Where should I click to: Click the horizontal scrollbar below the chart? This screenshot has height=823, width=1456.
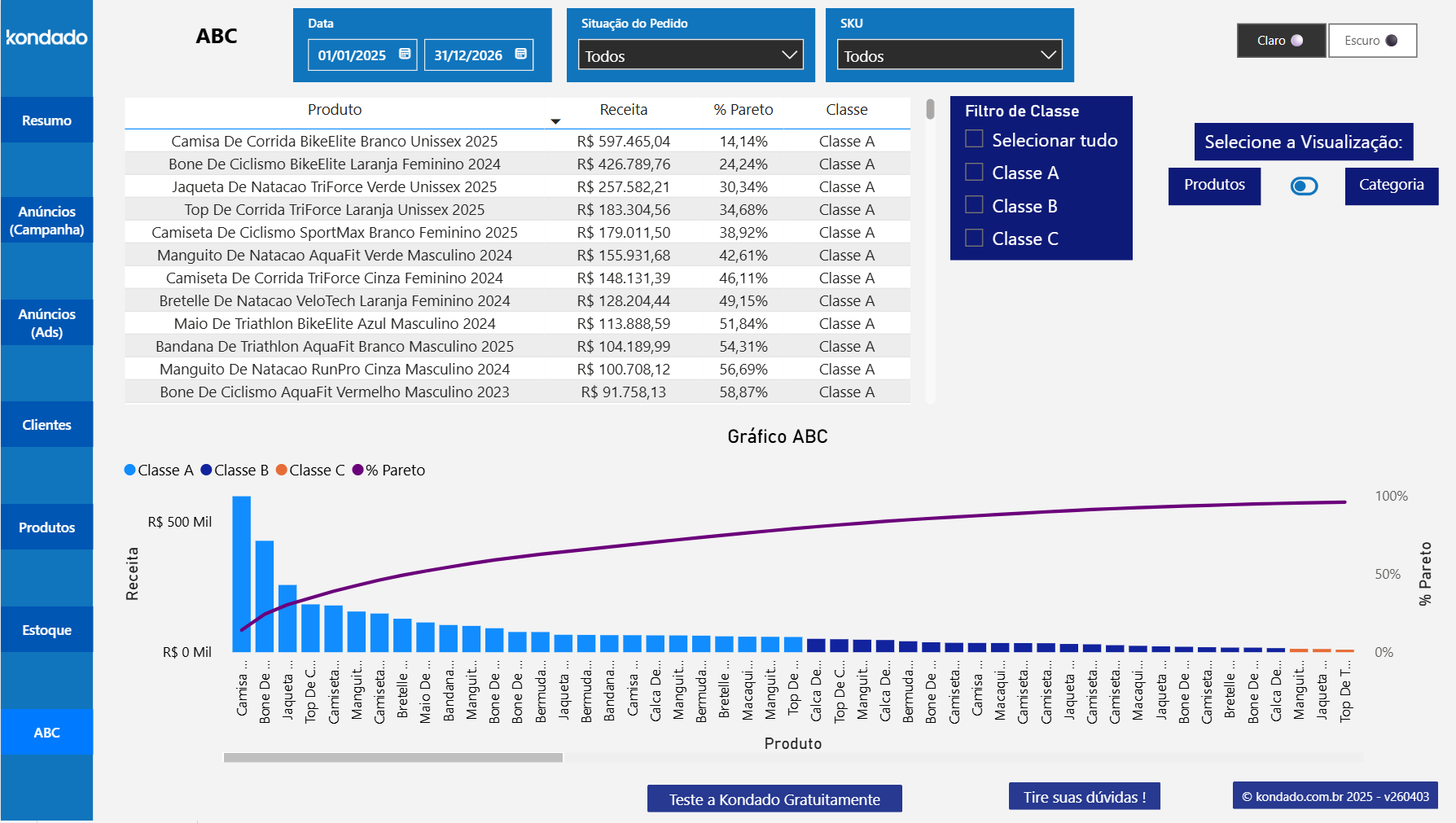[393, 758]
